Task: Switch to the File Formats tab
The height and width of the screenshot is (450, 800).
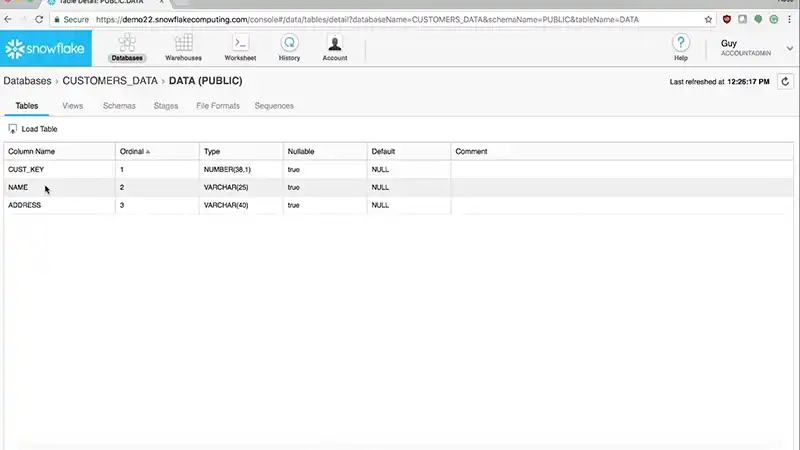Action: pyautogui.click(x=218, y=106)
